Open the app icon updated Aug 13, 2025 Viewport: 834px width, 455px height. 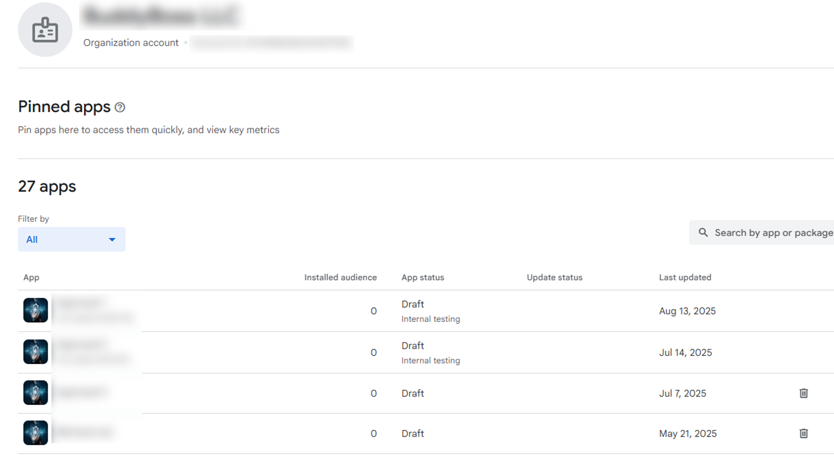coord(35,310)
